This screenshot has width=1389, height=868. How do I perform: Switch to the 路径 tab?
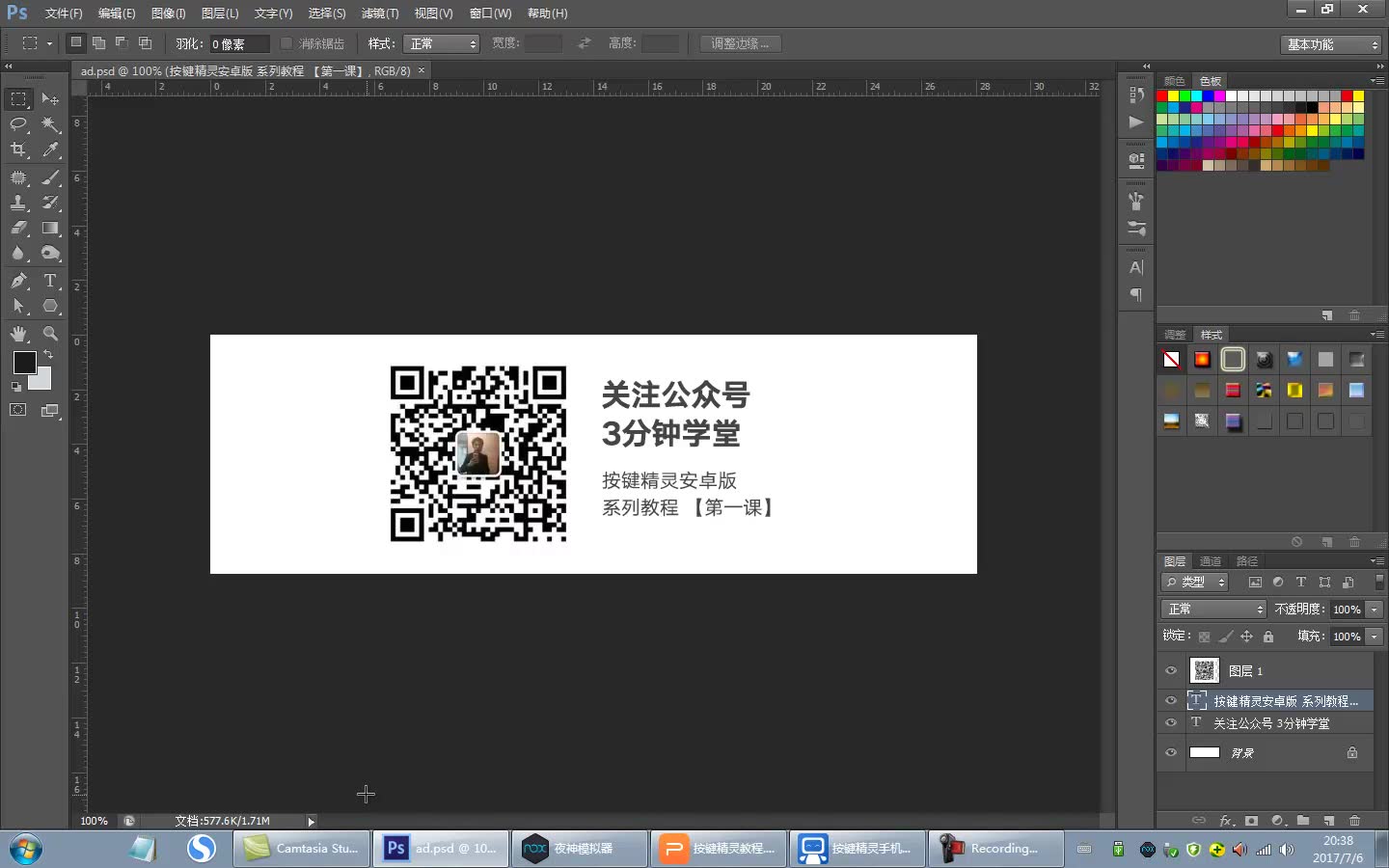click(x=1247, y=561)
